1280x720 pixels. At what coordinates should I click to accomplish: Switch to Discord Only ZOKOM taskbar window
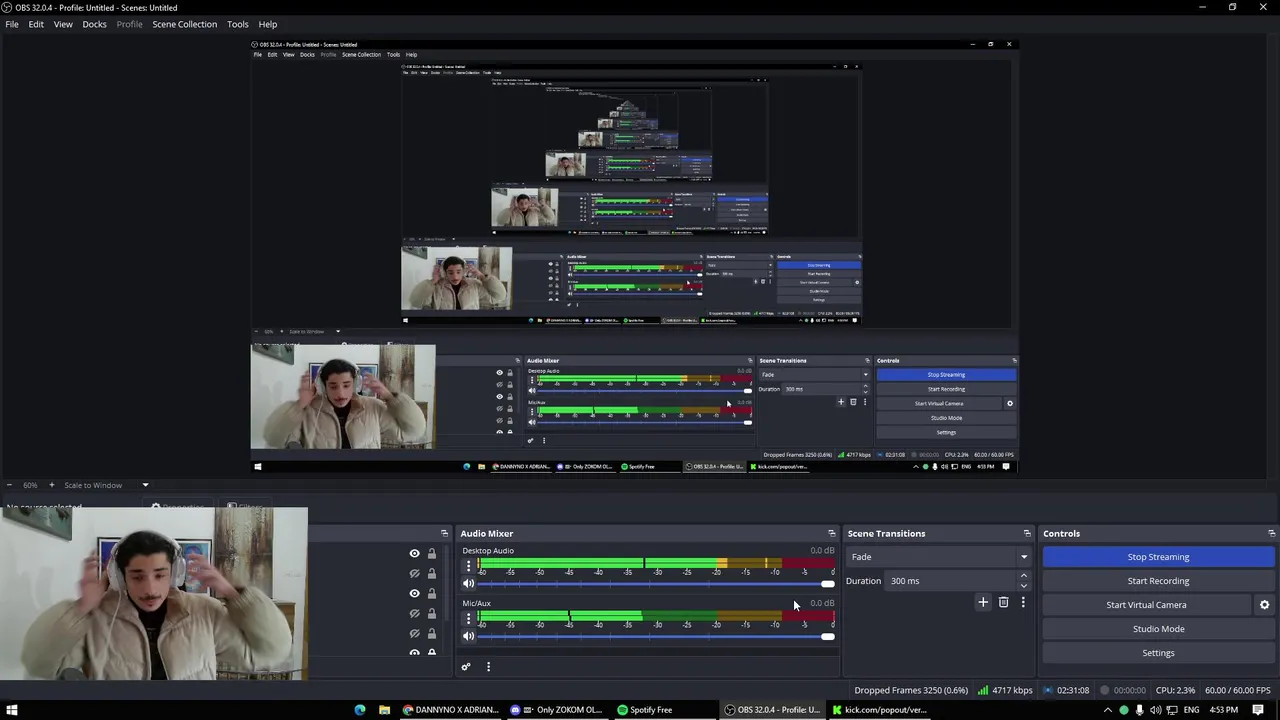(558, 710)
